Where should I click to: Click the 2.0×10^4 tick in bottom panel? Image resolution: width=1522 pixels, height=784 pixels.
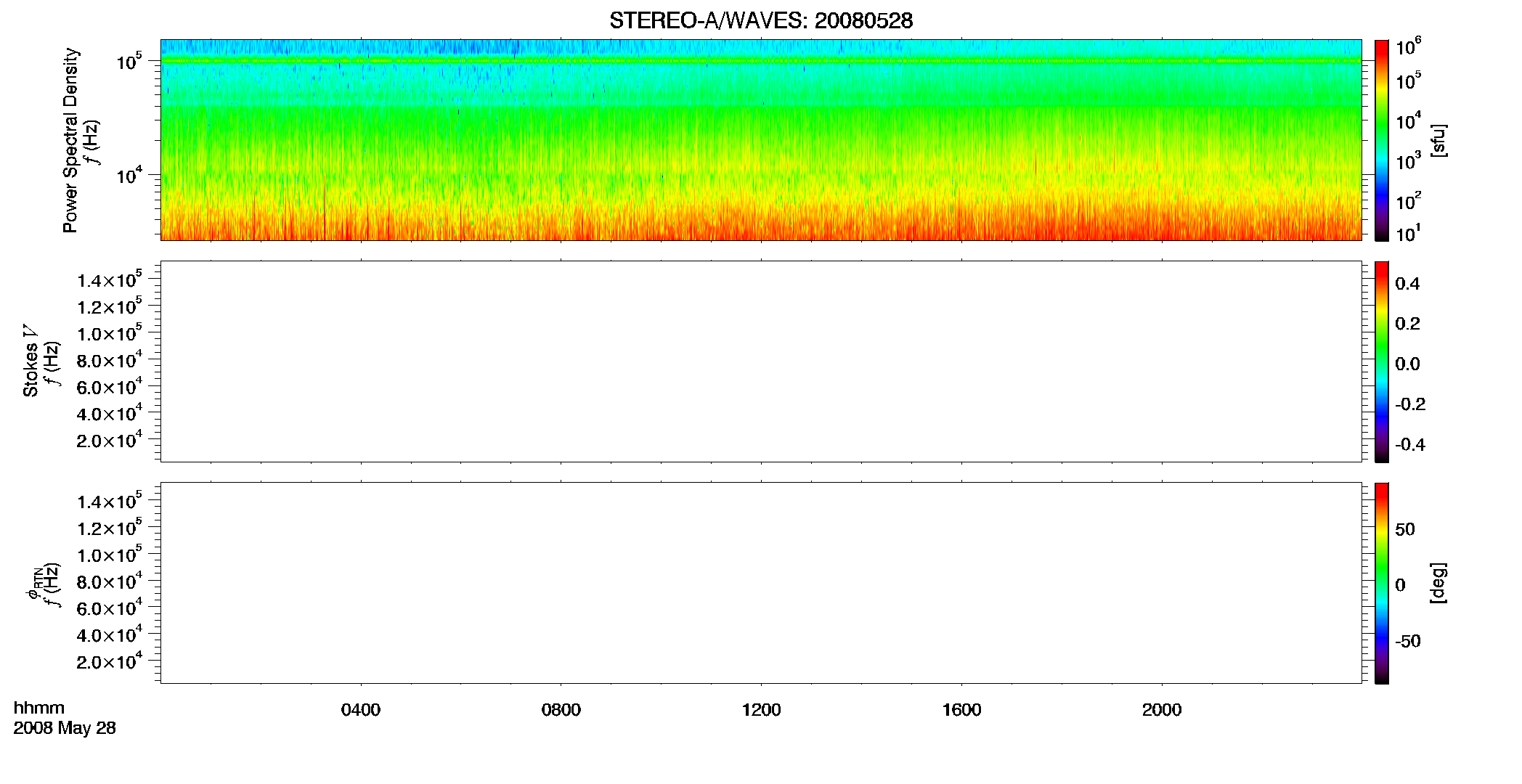(x=110, y=661)
